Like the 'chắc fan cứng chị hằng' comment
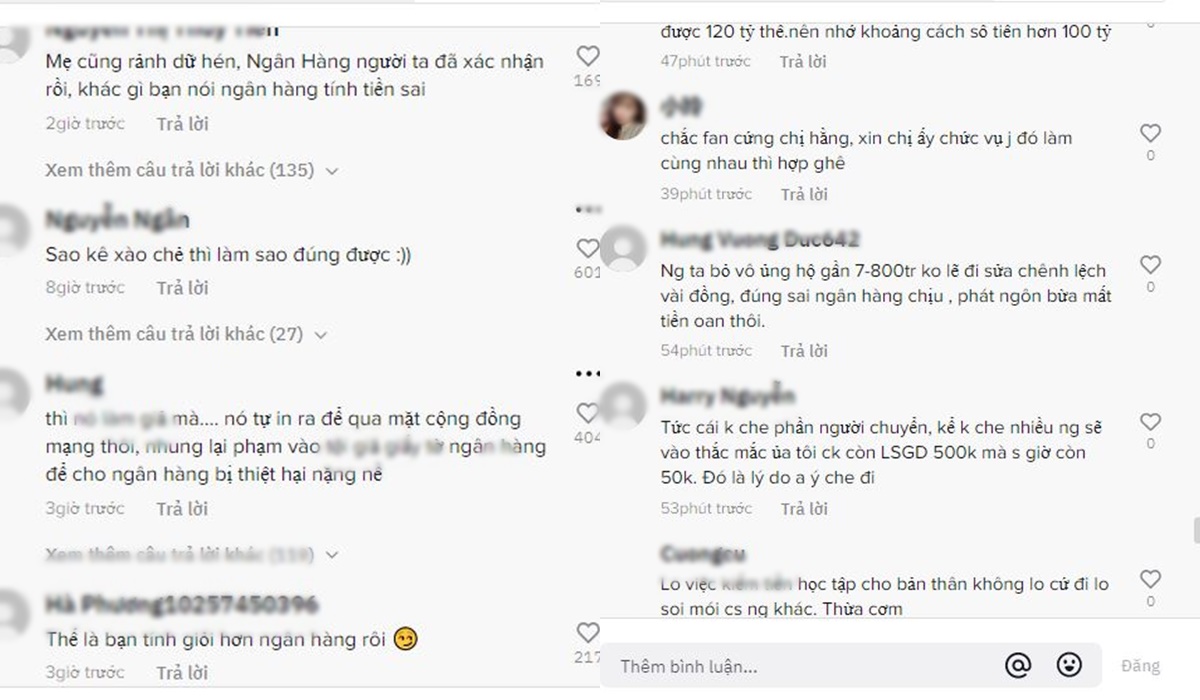 click(x=1151, y=133)
